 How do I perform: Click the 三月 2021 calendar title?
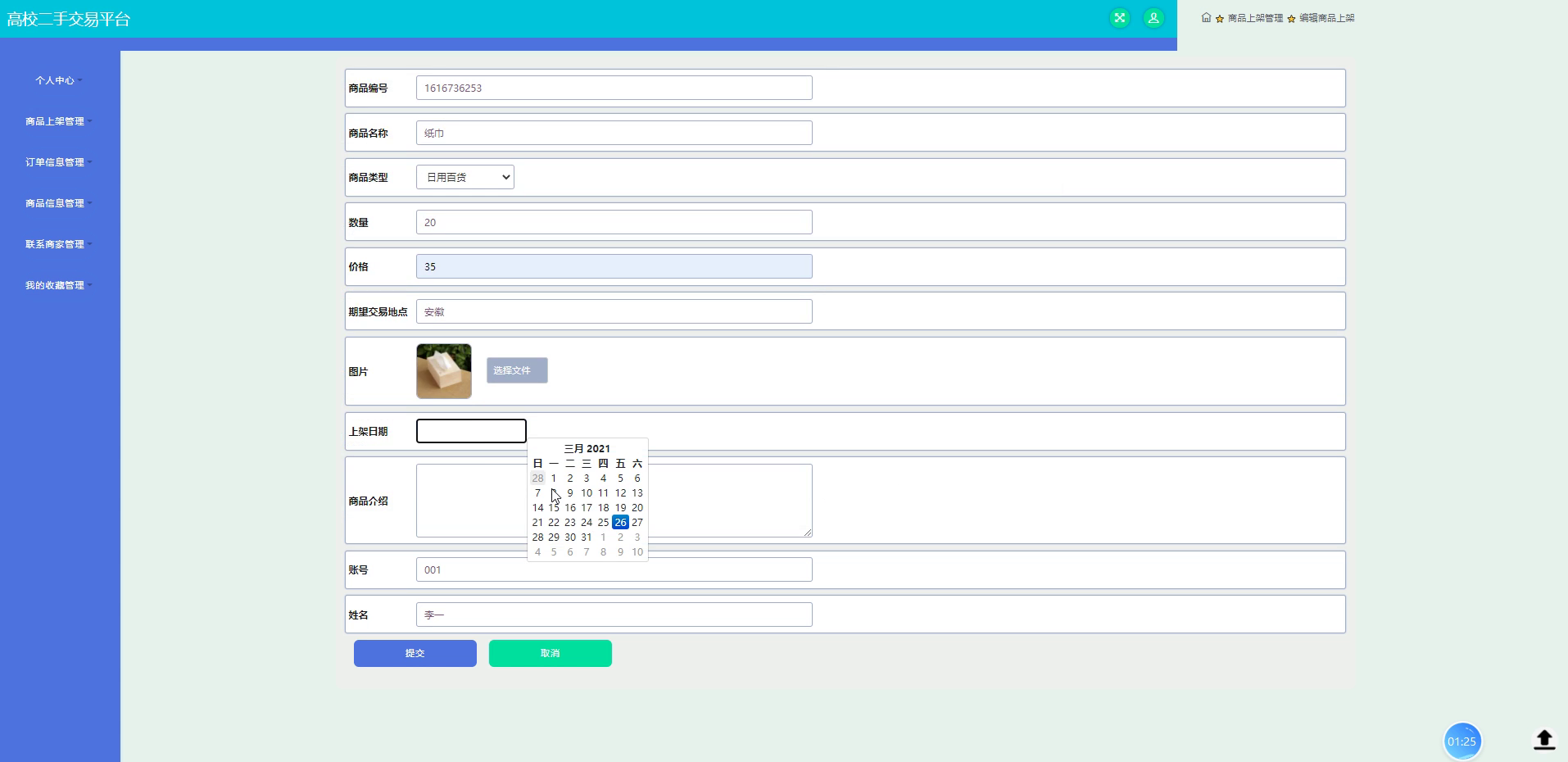click(587, 448)
